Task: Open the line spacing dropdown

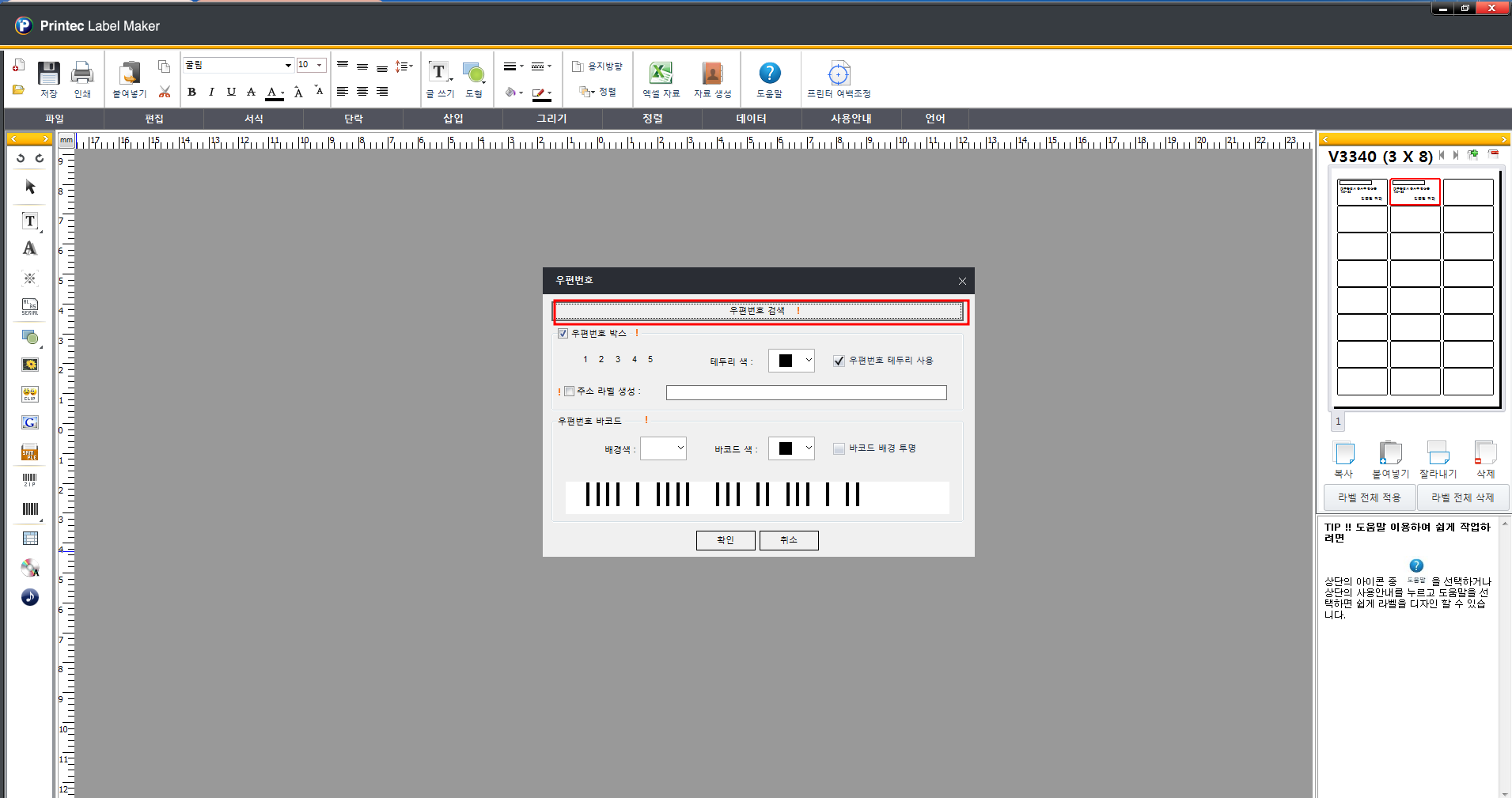Action: (404, 66)
